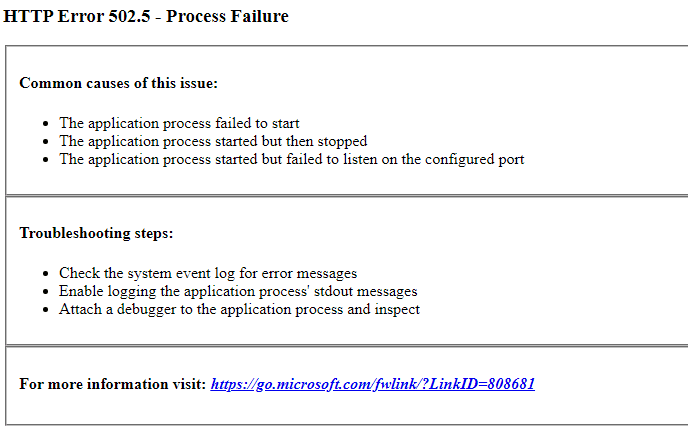The height and width of the screenshot is (441, 688).
Task: Click the bullet before 'configured port' line
Action: [x=46, y=160]
